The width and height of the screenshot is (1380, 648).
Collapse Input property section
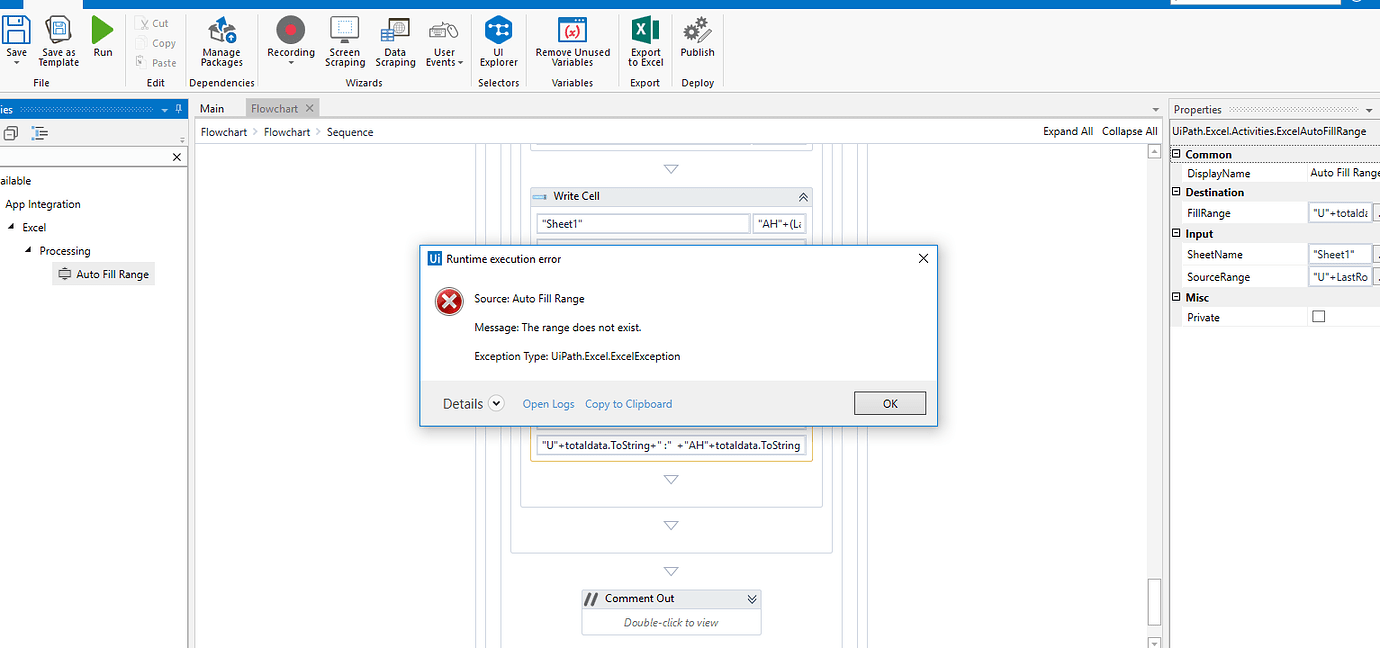click(1177, 233)
